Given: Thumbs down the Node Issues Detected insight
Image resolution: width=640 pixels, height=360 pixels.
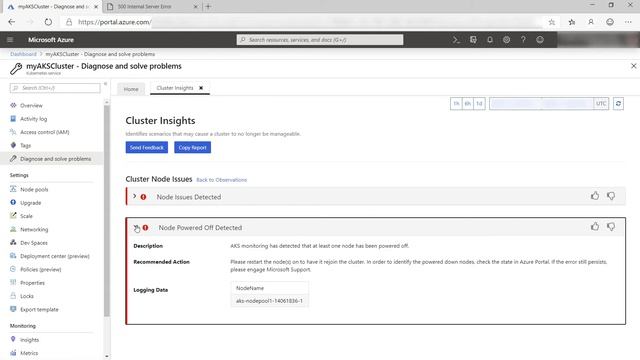Looking at the screenshot, I should pos(611,196).
